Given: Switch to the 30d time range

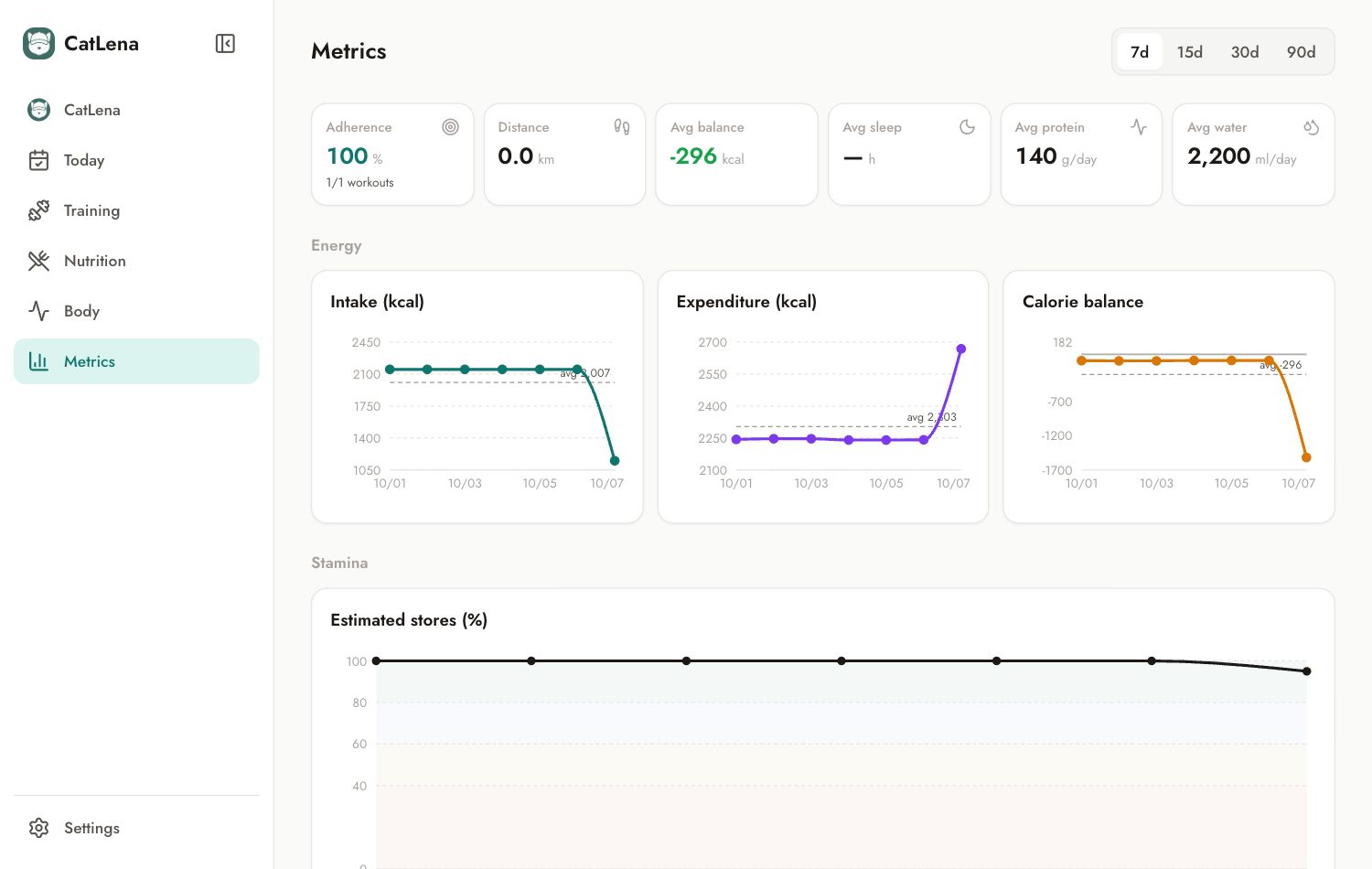Looking at the screenshot, I should [1245, 52].
